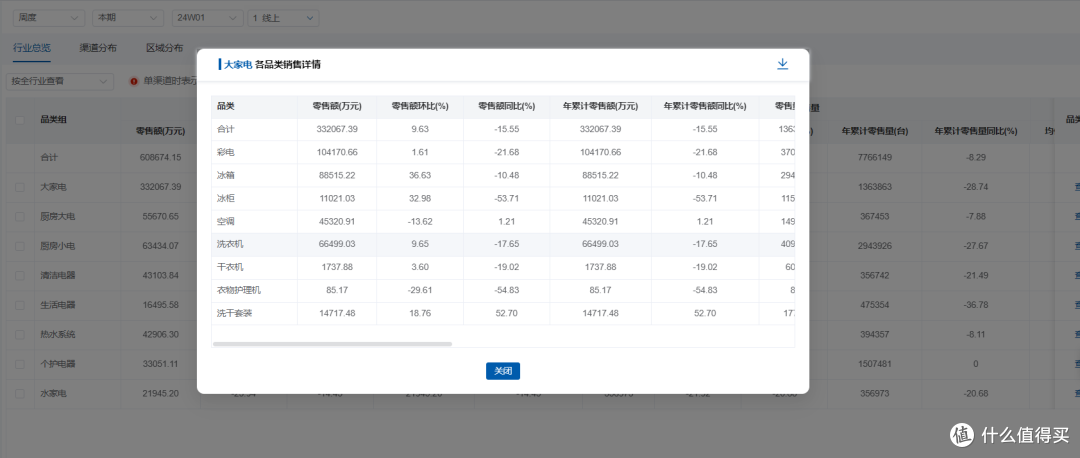1080x458 pixels.
Task: Switch to the 渠道分布 tab
Action: coord(98,48)
